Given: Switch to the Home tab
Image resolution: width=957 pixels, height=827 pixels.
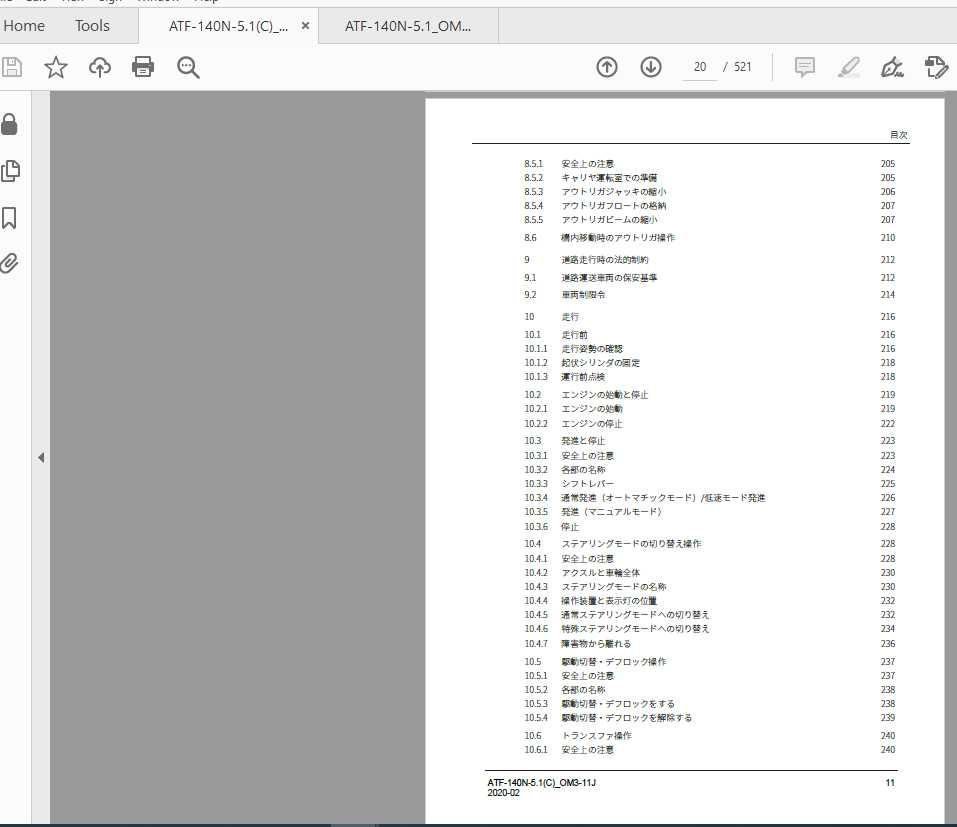Looking at the screenshot, I should (x=24, y=26).
